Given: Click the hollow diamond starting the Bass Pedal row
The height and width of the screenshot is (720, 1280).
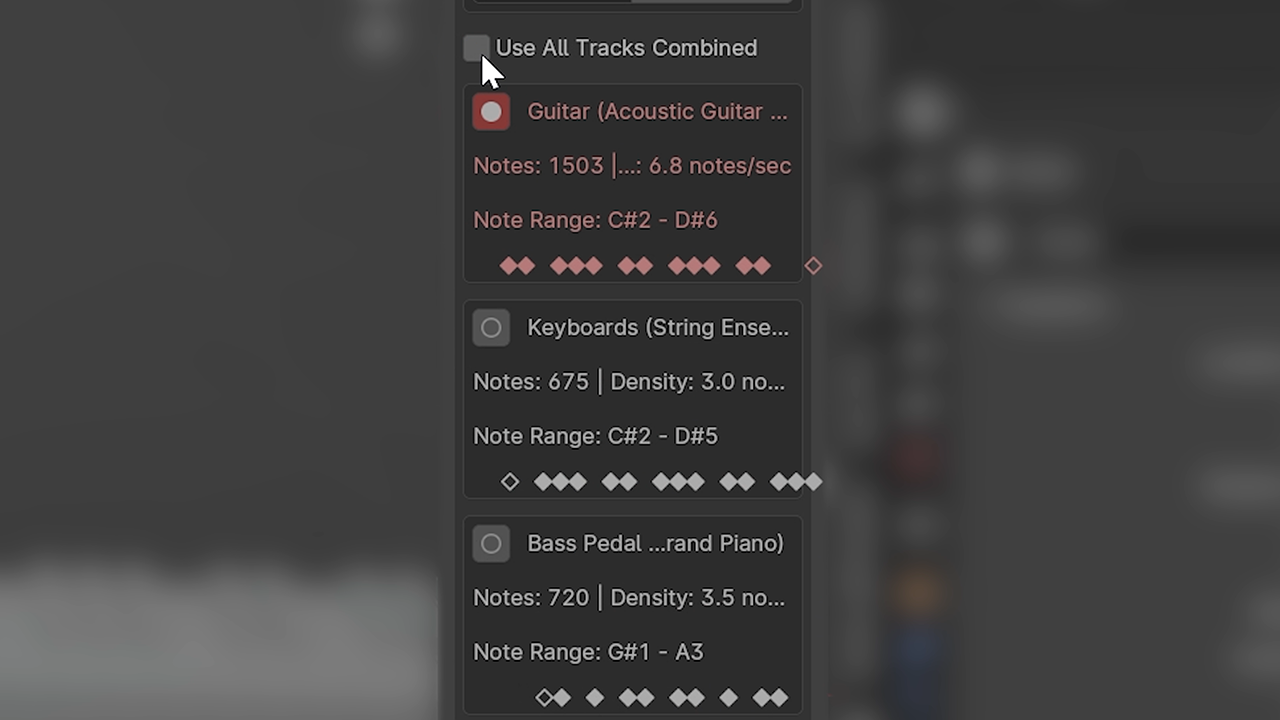Looking at the screenshot, I should (x=544, y=698).
